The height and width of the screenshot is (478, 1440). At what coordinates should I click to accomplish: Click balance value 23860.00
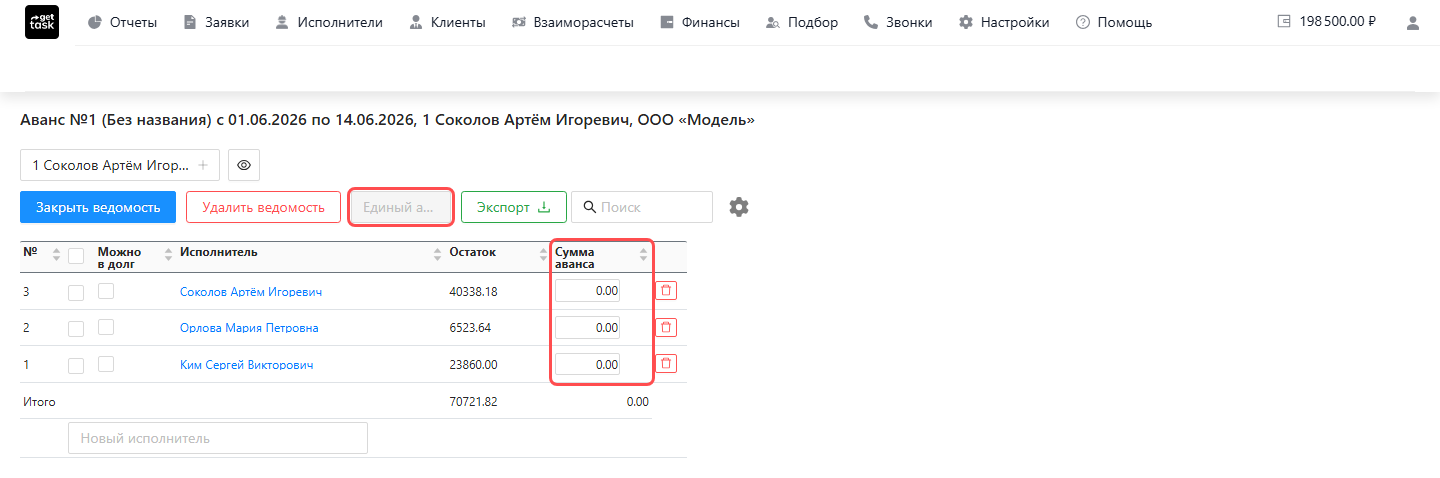pyautogui.click(x=474, y=365)
